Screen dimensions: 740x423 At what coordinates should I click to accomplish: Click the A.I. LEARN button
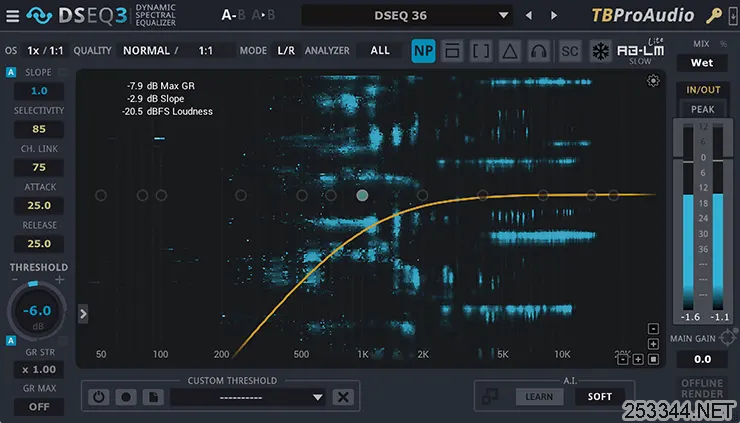[x=539, y=397]
